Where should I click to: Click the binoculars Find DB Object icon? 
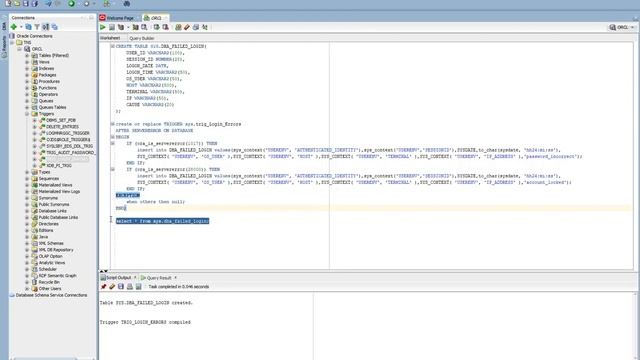tap(127, 4)
